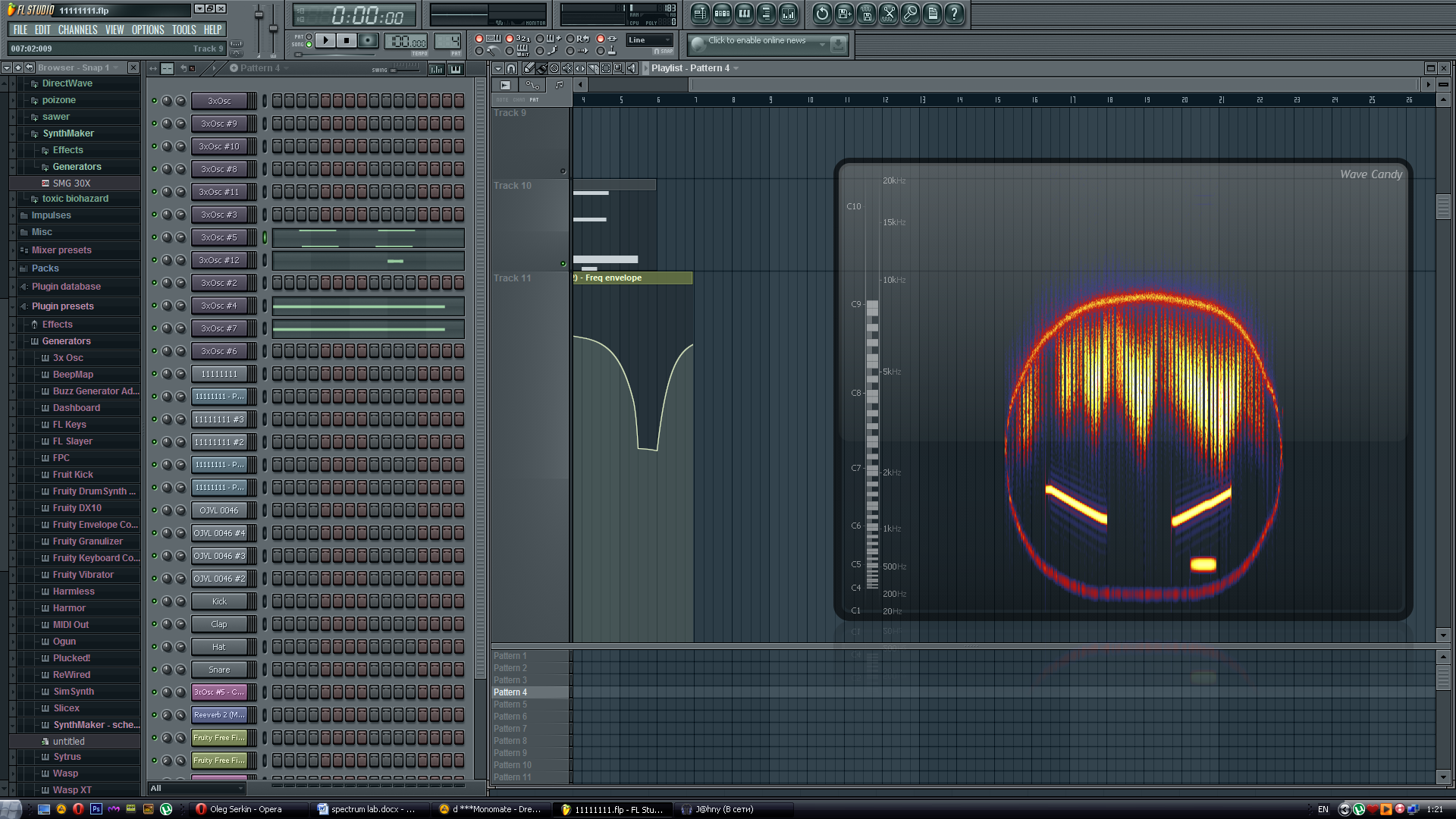The height and width of the screenshot is (819, 1456).
Task: Toggle the Playlist snap magnet icon
Action: pos(511,68)
